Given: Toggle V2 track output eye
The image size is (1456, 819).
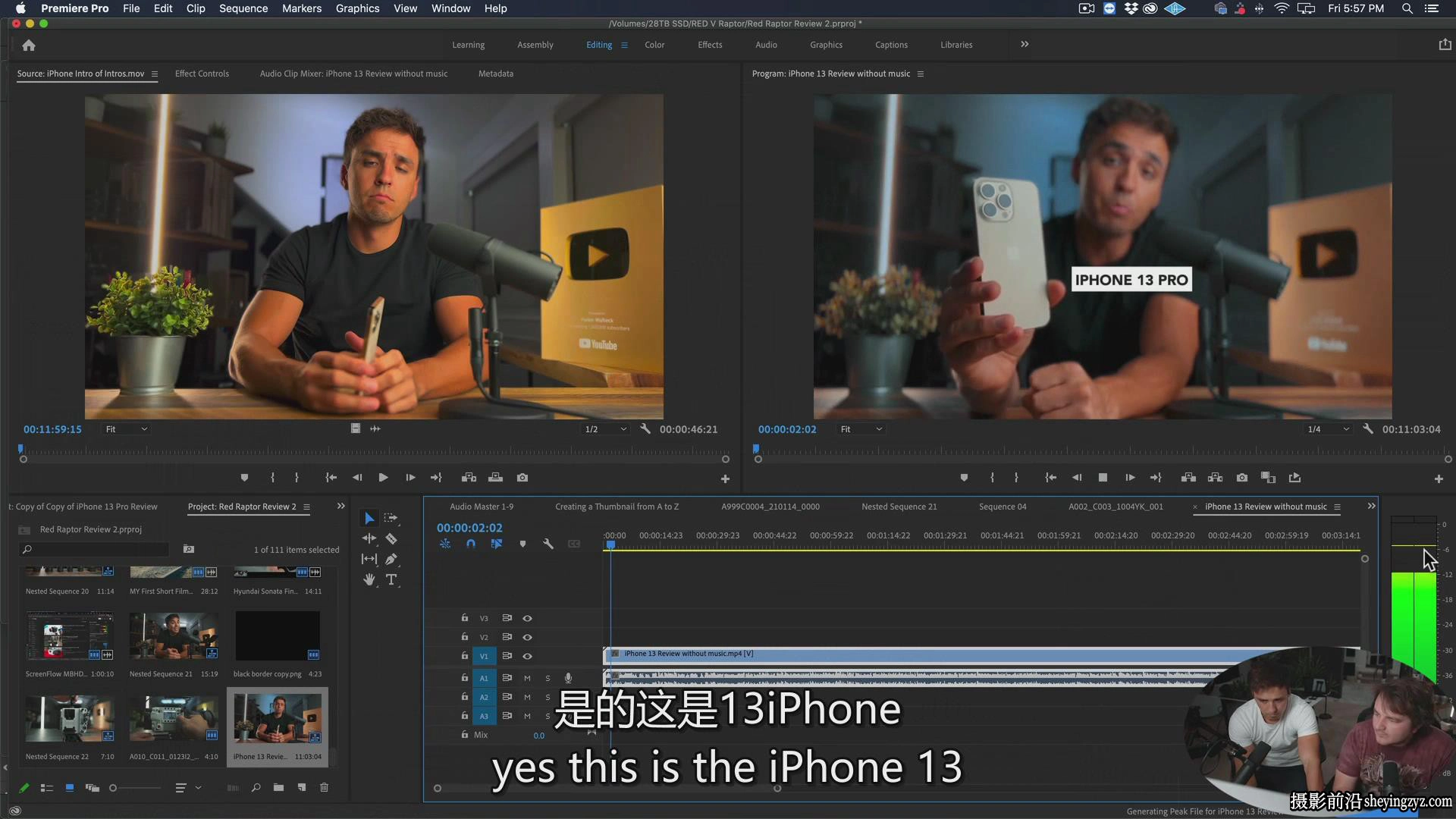Looking at the screenshot, I should pyautogui.click(x=527, y=637).
